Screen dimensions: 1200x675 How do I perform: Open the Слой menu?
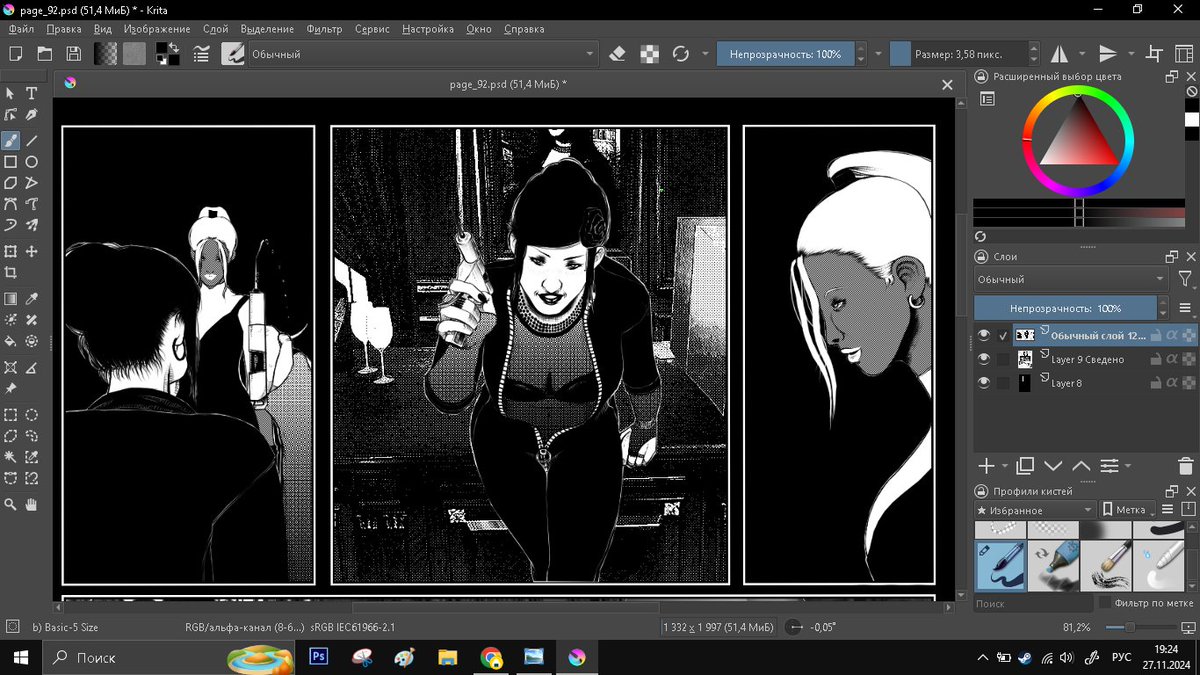[215, 29]
